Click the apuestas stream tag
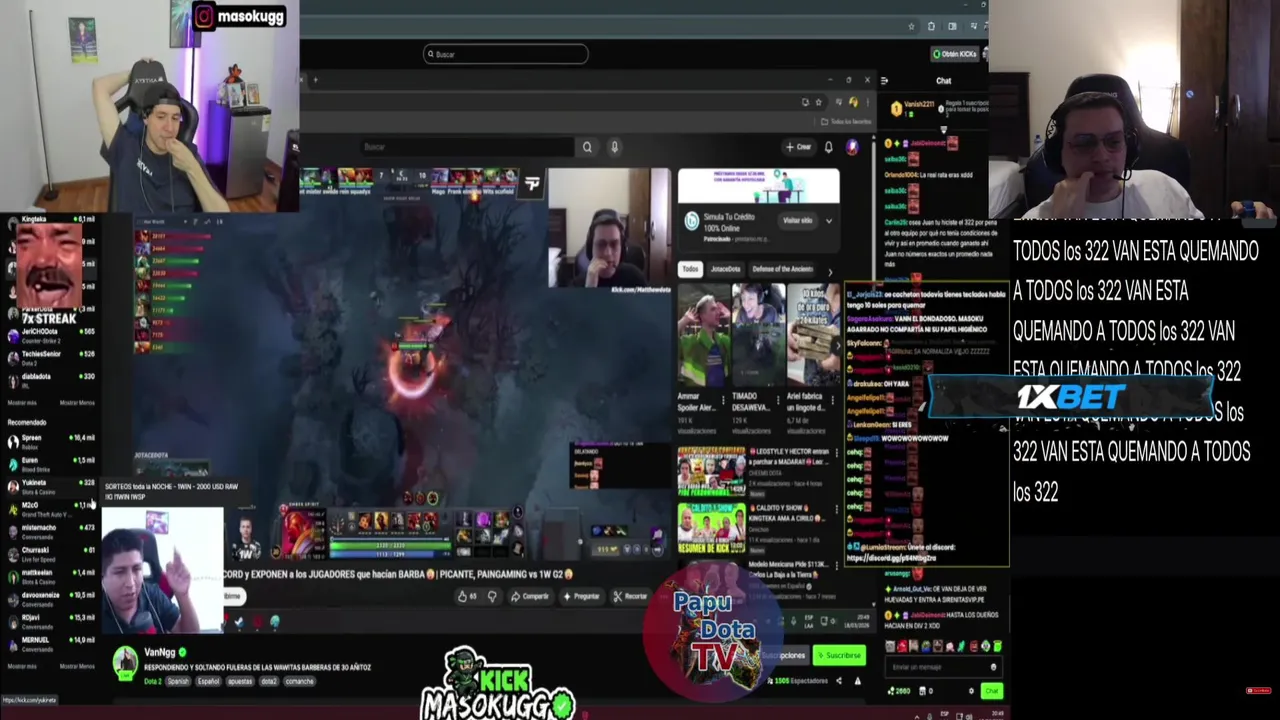Image resolution: width=1280 pixels, height=720 pixels. click(240, 681)
